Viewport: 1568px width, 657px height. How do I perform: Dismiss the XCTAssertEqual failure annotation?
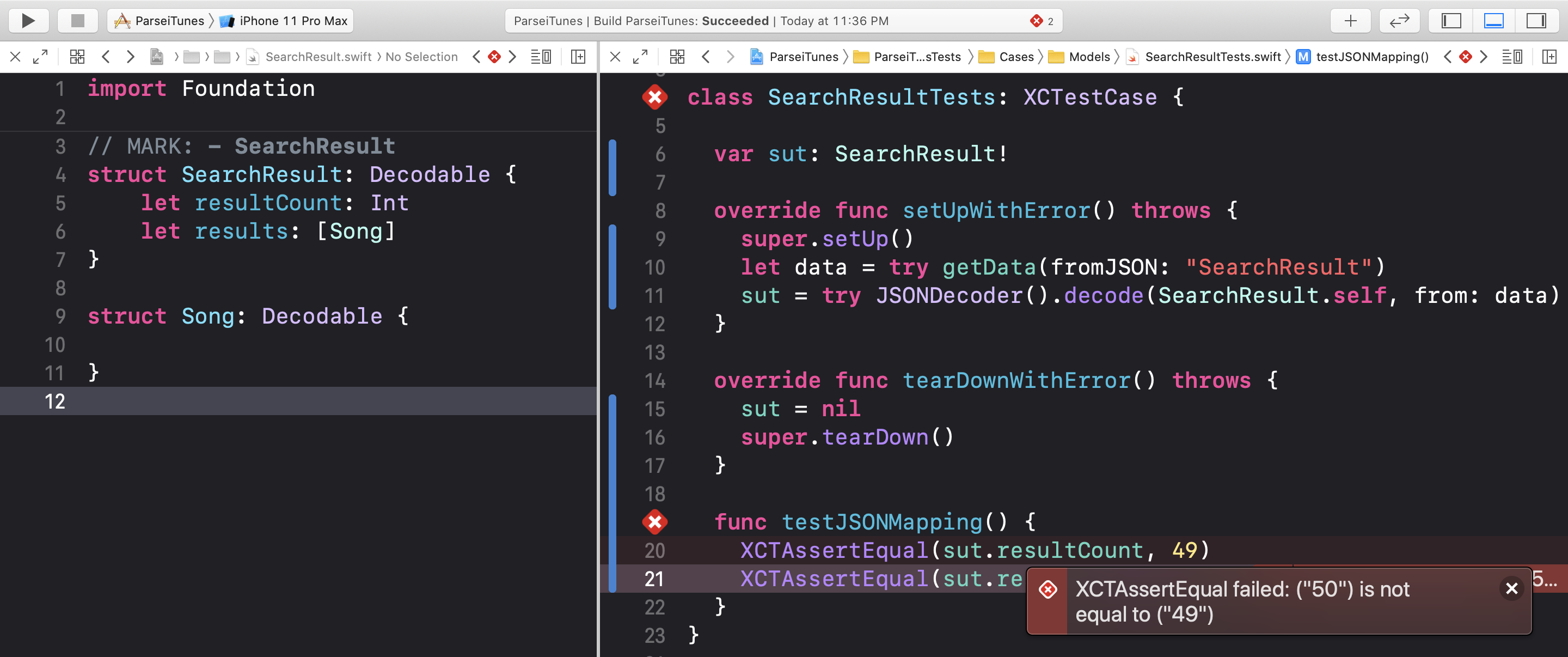1511,588
